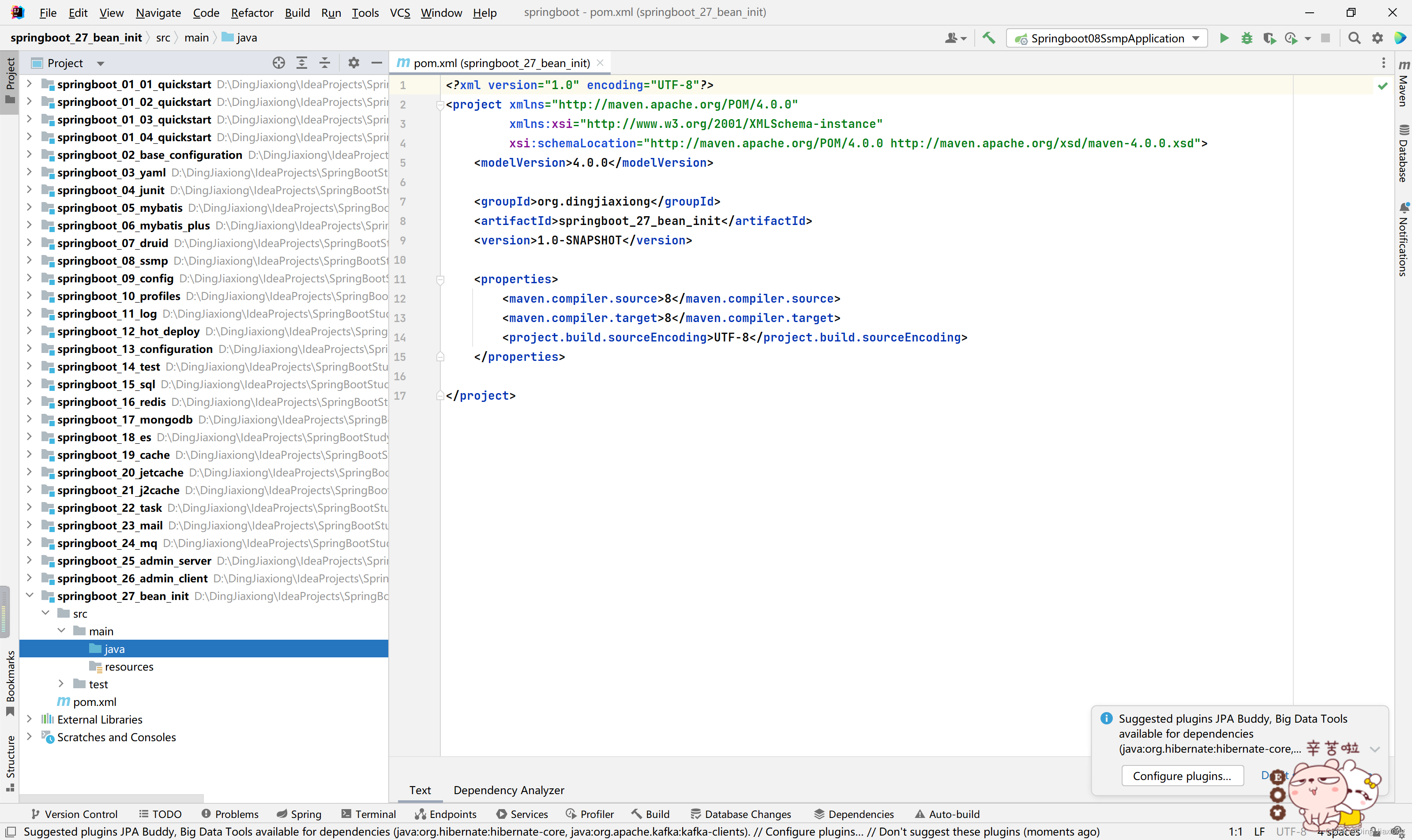Image resolution: width=1412 pixels, height=840 pixels.
Task: Open the Auto-build tool window
Action: pyautogui.click(x=947, y=814)
